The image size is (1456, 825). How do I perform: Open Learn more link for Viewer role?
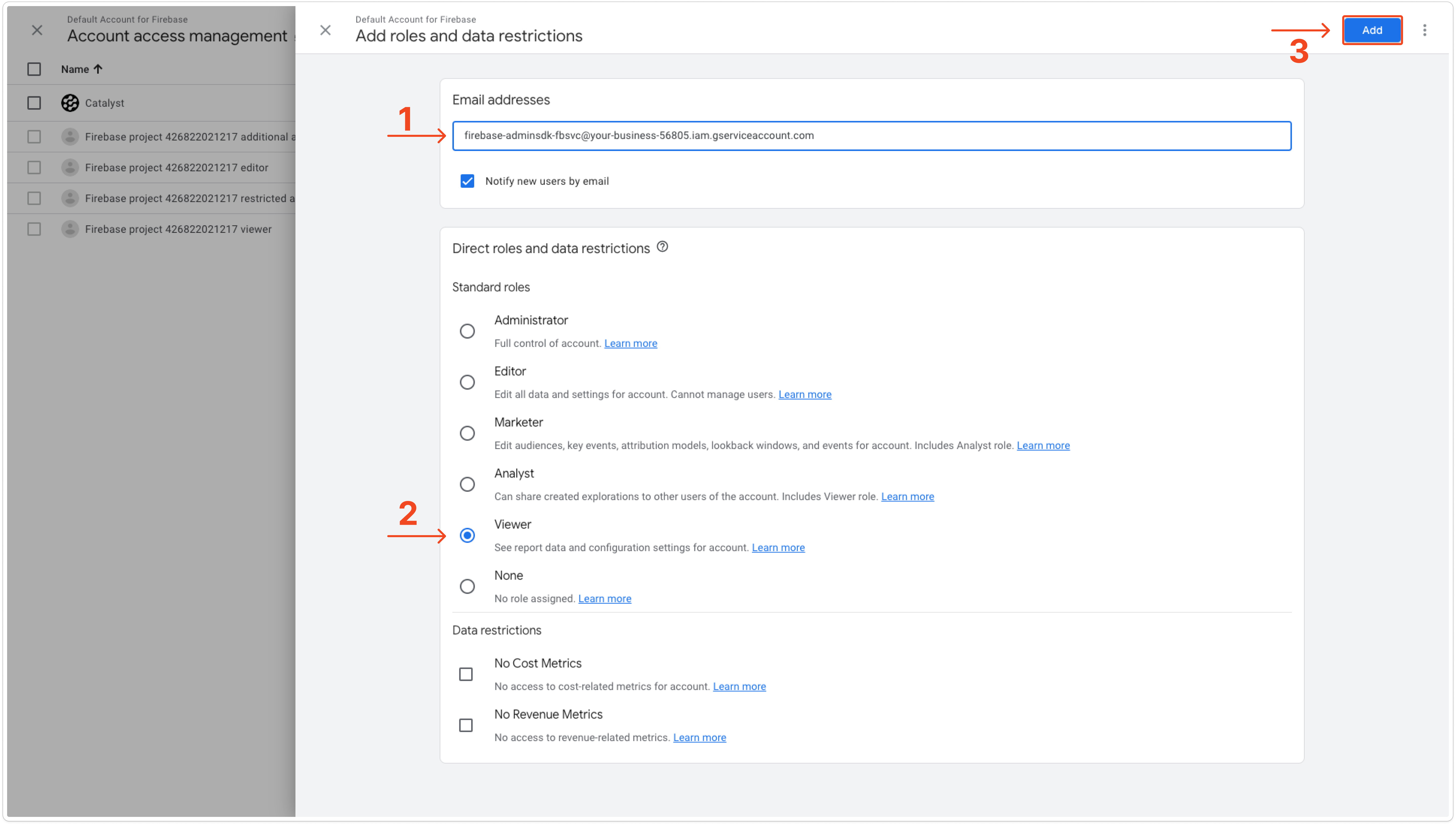[x=778, y=547]
